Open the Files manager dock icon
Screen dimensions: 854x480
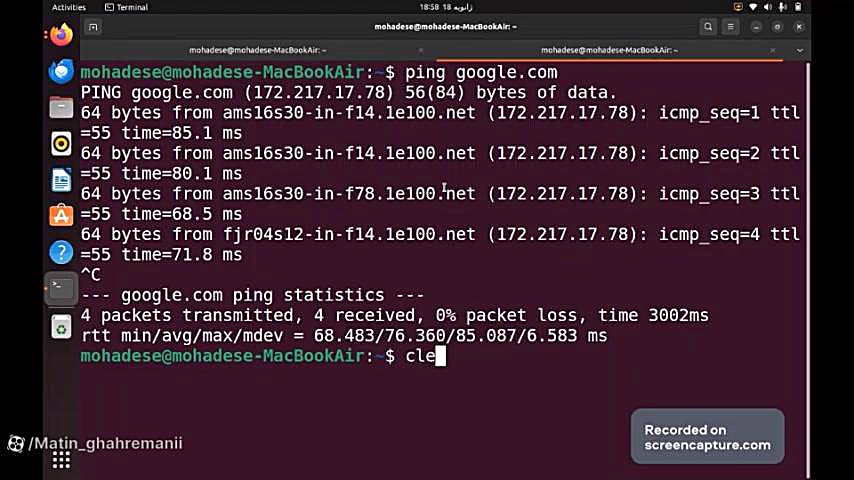(61, 107)
